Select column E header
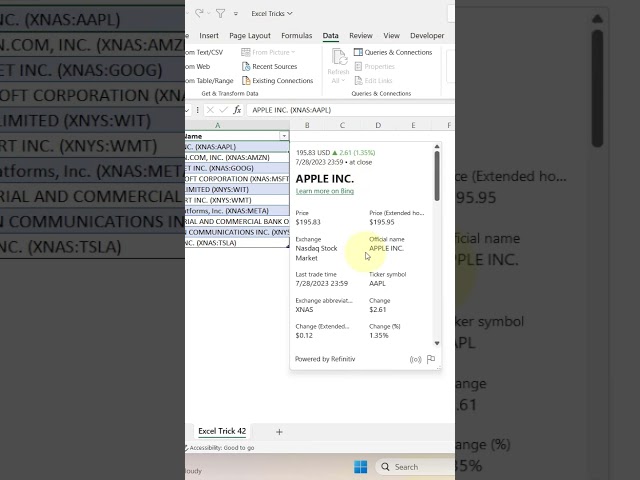Viewport: 640px width, 480px height. coord(413,125)
